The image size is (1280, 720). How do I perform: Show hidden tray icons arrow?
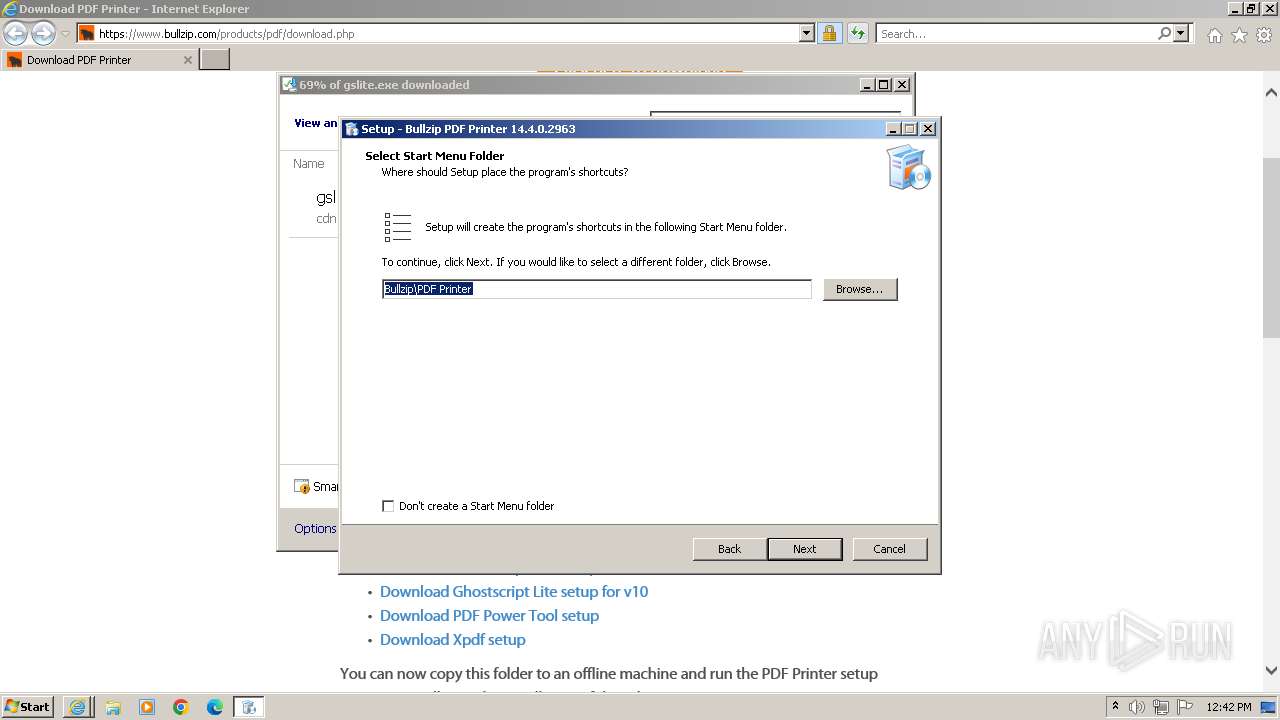click(x=1115, y=706)
